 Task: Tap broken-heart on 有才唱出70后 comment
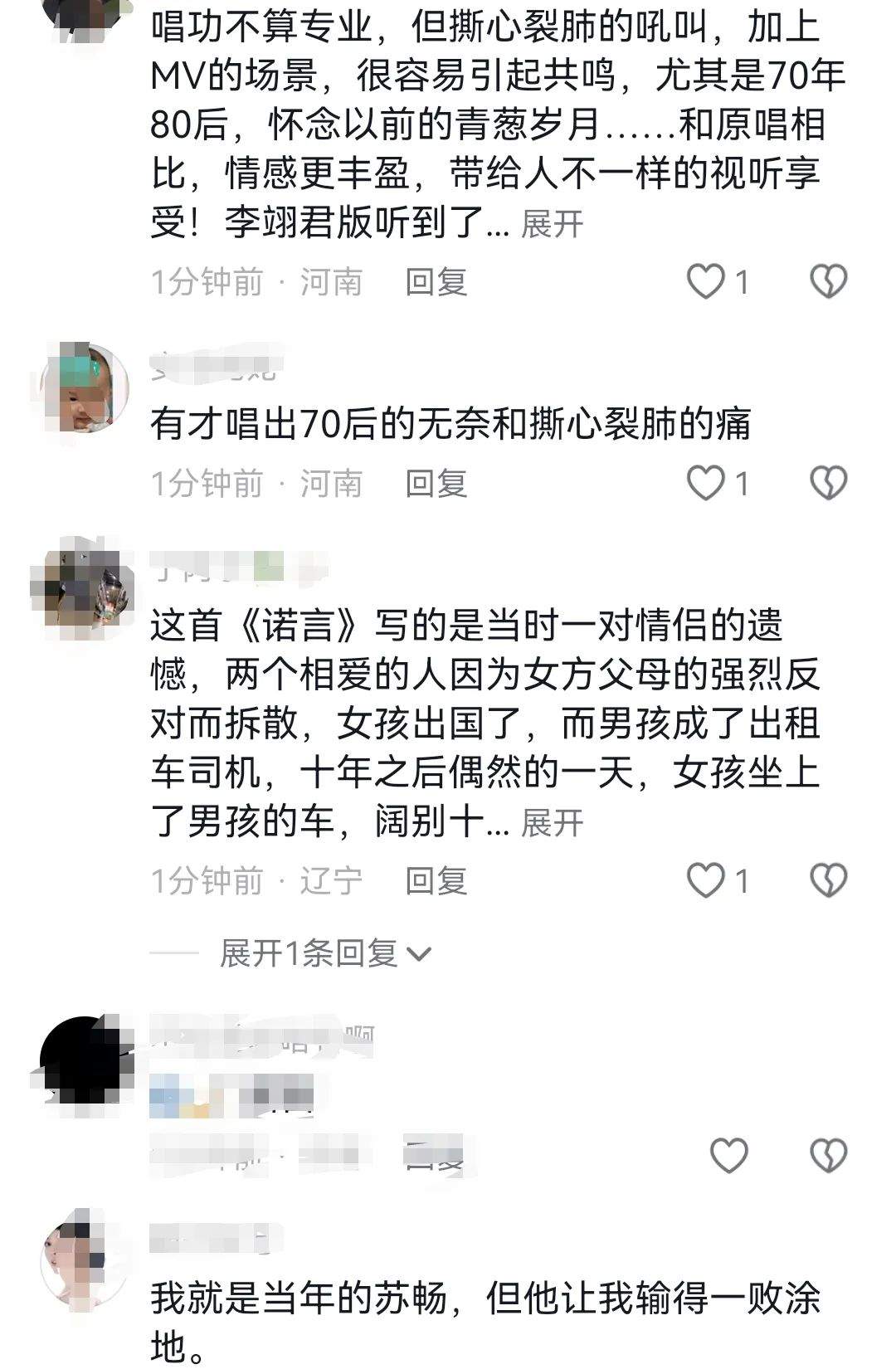pyautogui.click(x=828, y=483)
